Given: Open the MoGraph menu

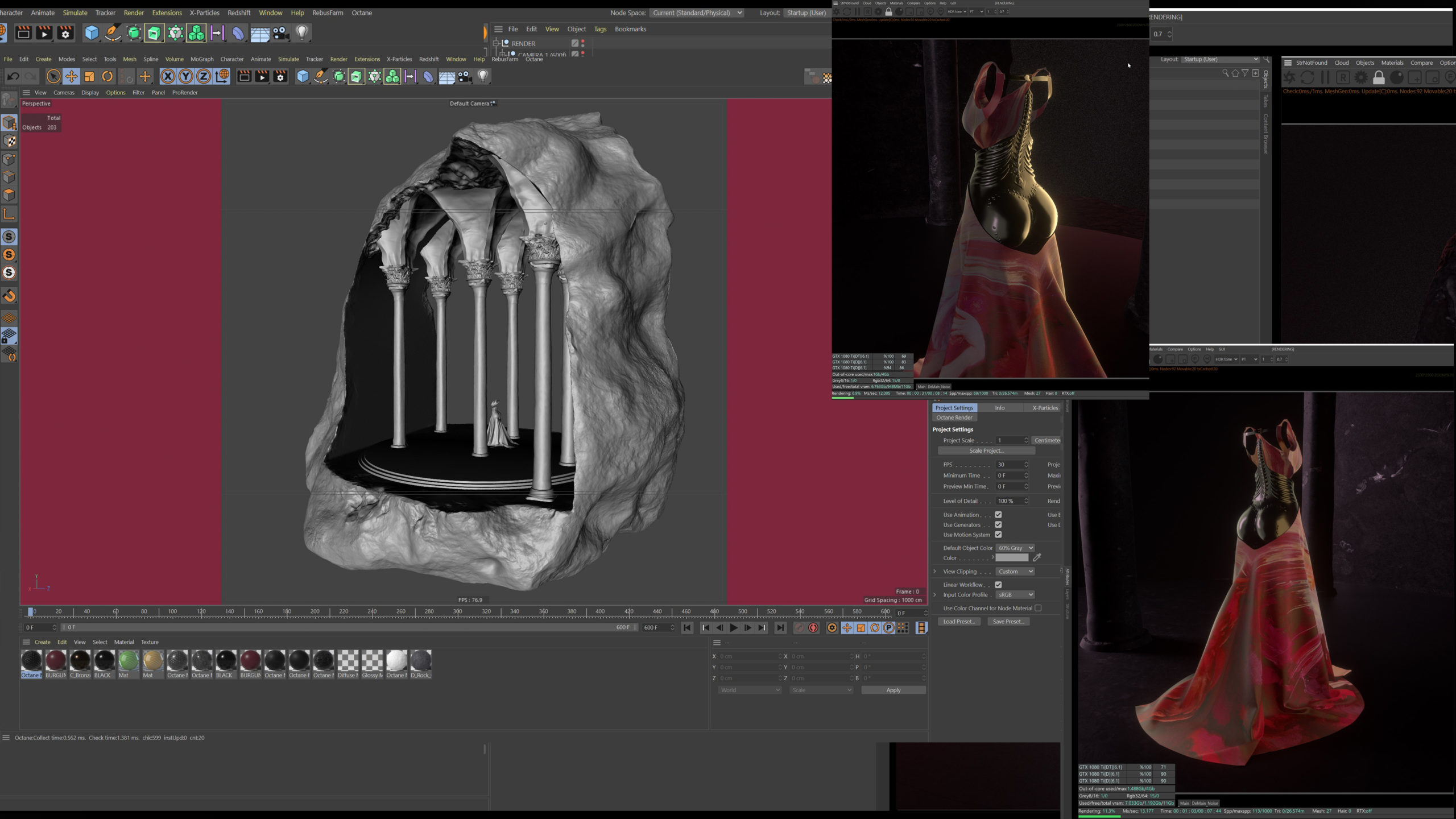Looking at the screenshot, I should point(202,59).
